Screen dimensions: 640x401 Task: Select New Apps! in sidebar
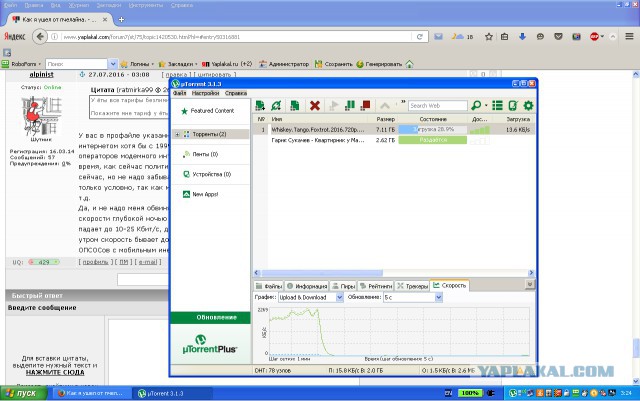[x=205, y=194]
